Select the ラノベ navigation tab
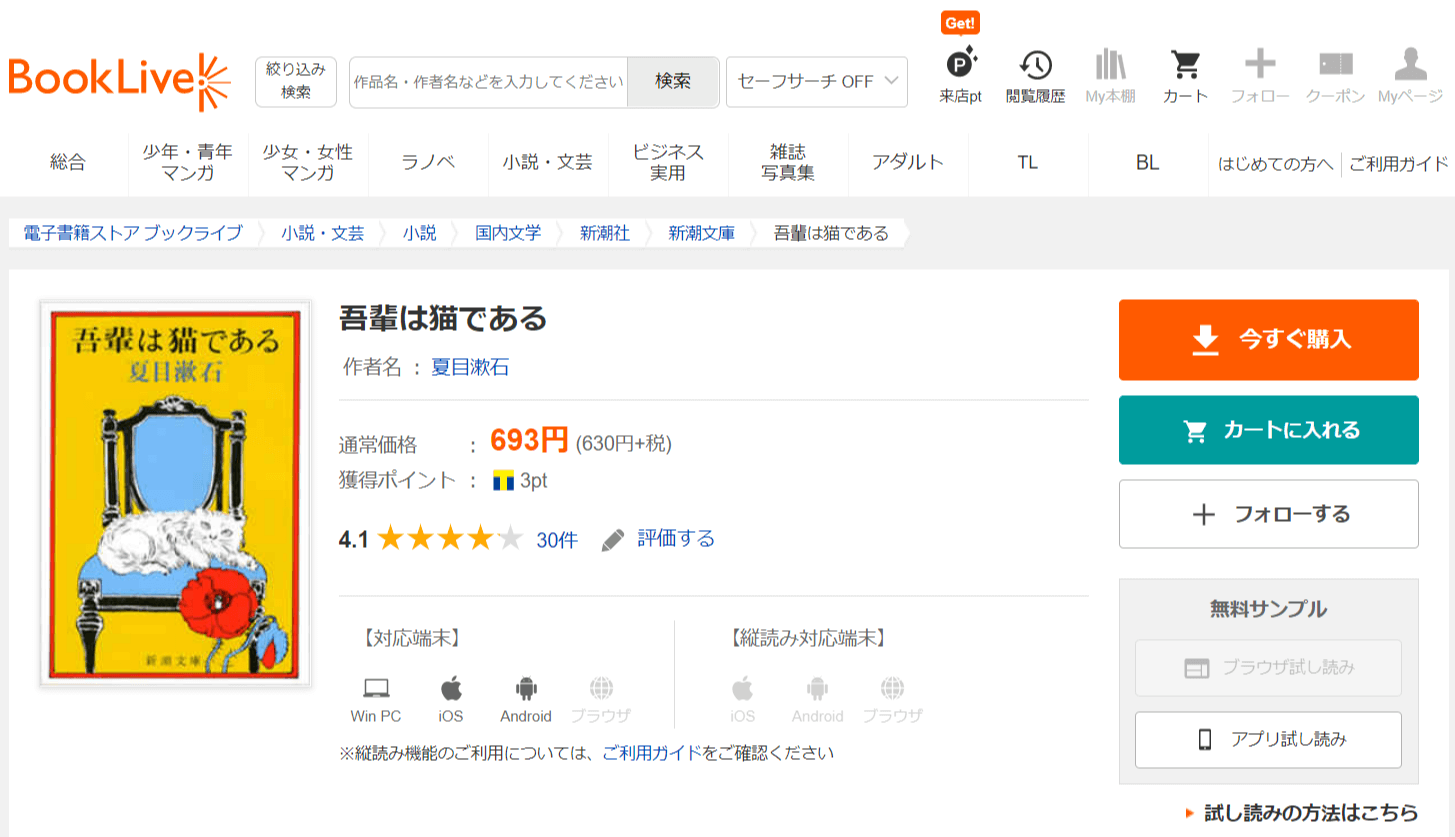 428,162
